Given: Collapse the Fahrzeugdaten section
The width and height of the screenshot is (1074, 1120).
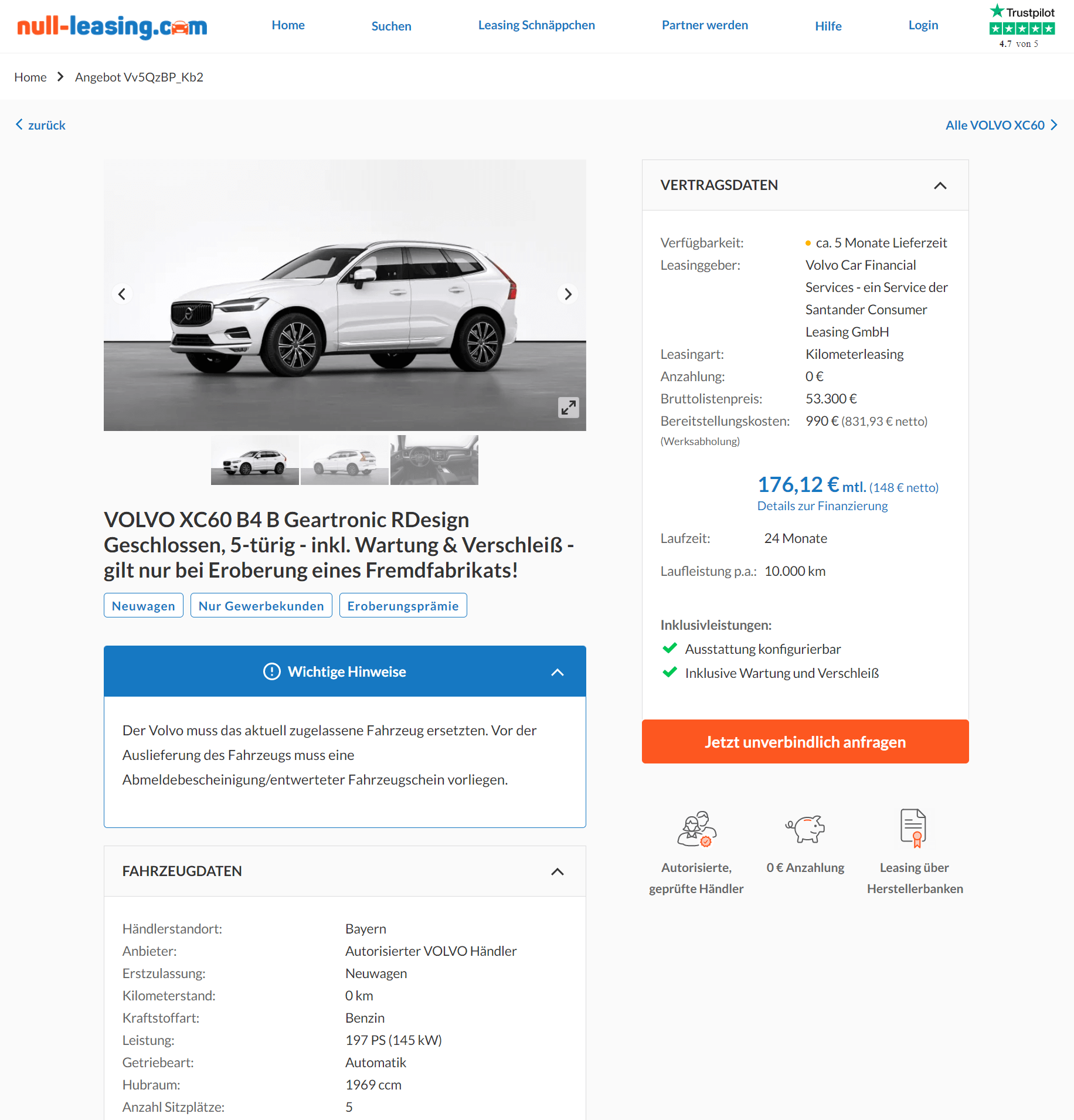Looking at the screenshot, I should coord(557,871).
